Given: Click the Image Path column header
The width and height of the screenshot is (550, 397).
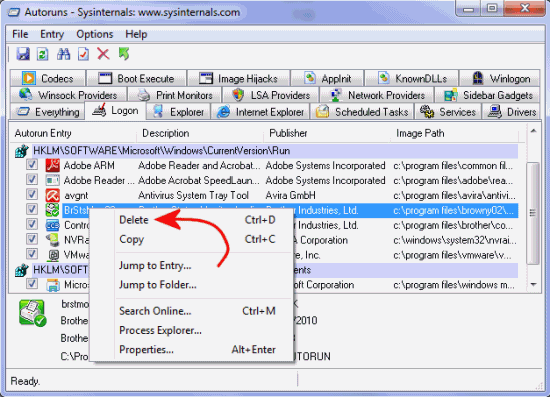Looking at the screenshot, I should click(454, 133).
